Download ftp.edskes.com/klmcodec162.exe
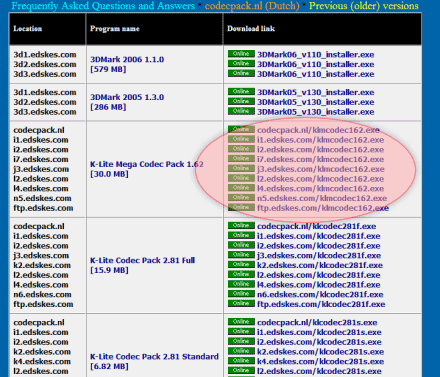 (x=323, y=208)
